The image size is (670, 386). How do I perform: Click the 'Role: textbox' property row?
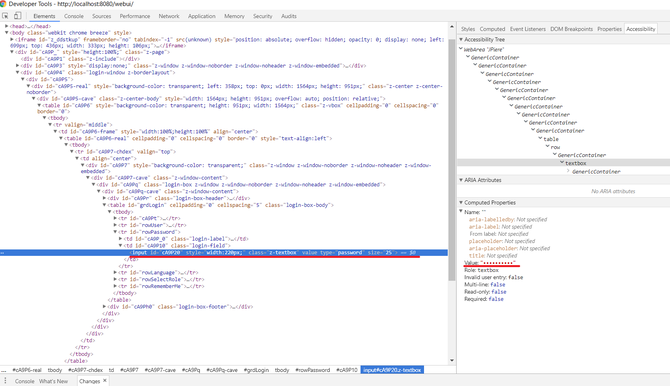click(x=482, y=270)
